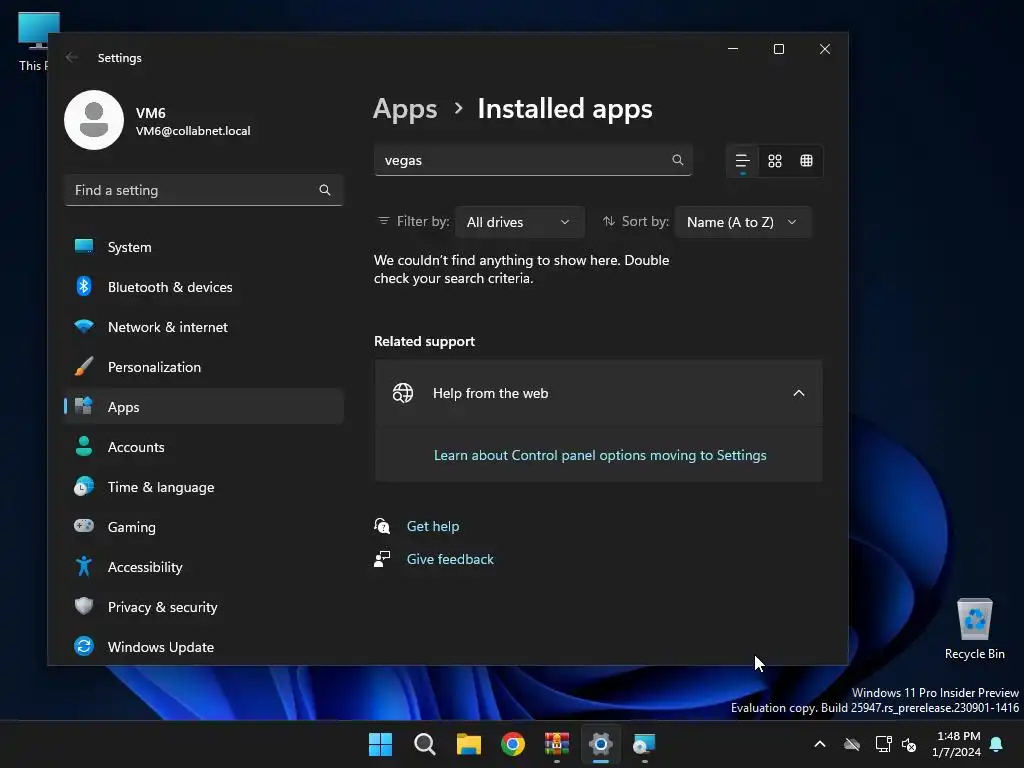Open network status tray icon

(883, 744)
